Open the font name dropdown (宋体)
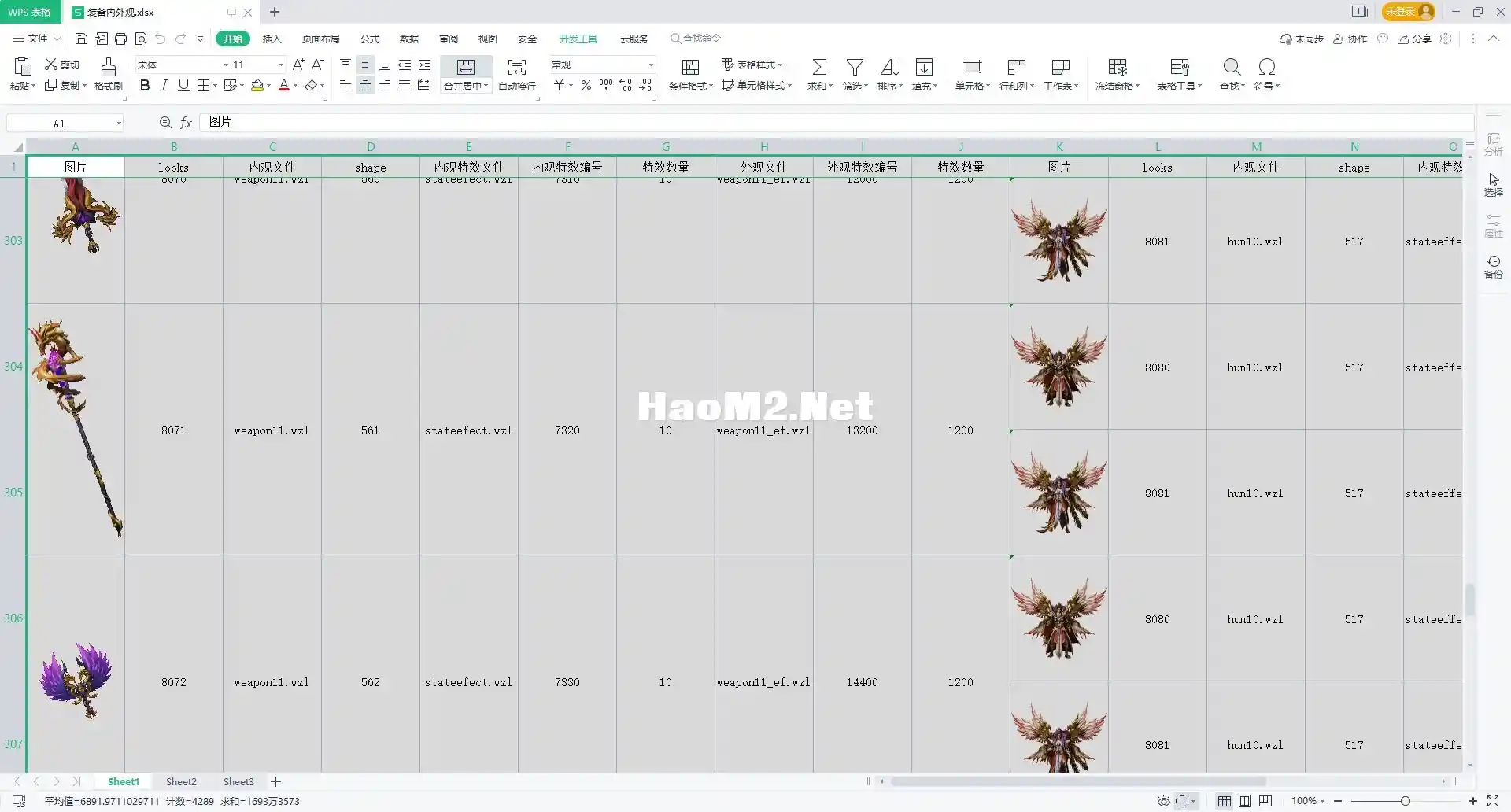1511x812 pixels. 226,65
